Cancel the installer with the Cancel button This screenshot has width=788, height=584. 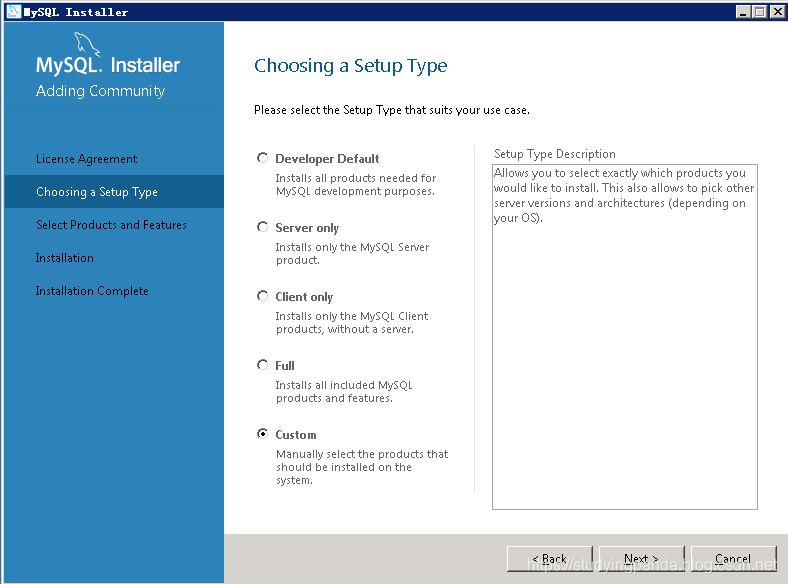point(734,558)
